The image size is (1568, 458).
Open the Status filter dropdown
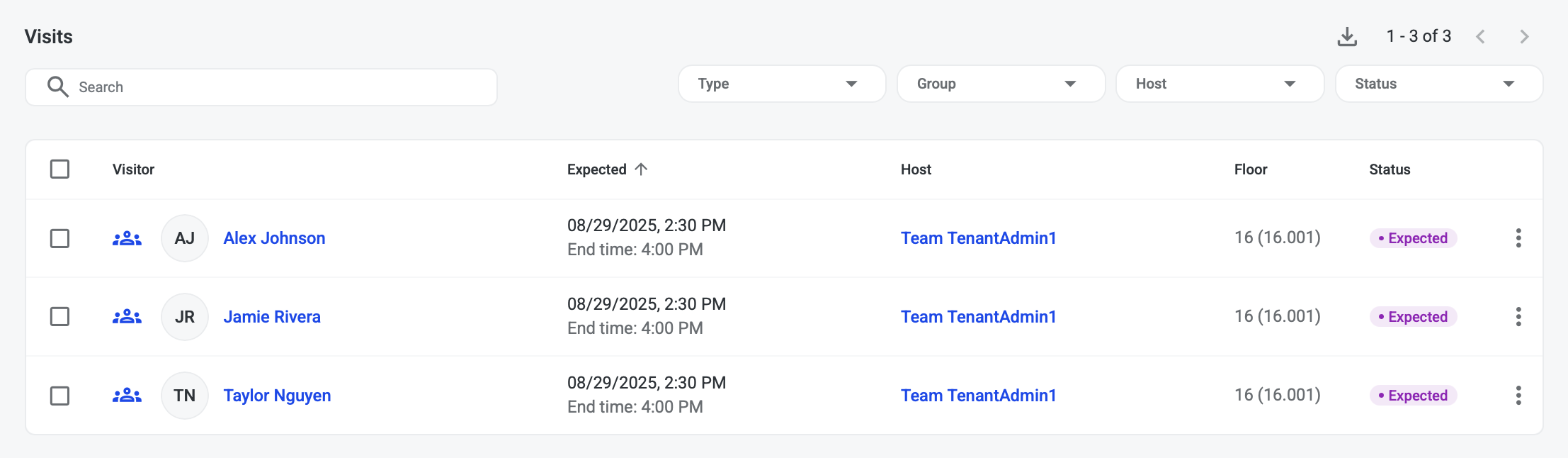tap(1438, 84)
